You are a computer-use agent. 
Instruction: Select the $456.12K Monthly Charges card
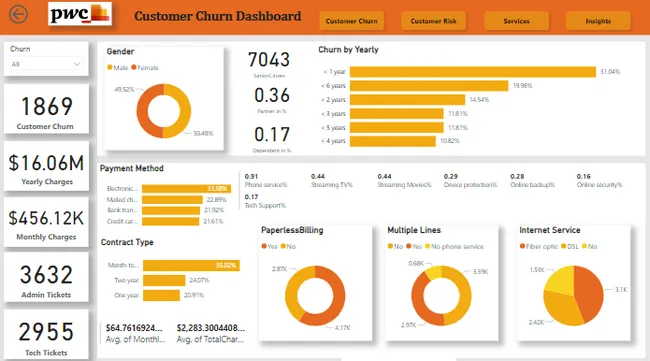(x=46, y=222)
